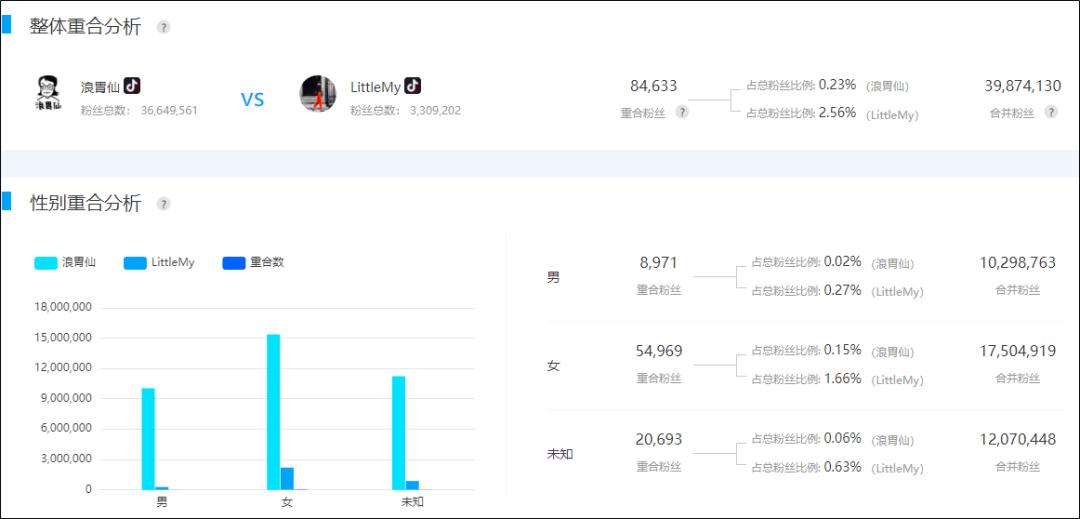Toggle the 浪胃仙 series in chart legend
This screenshot has height=519, width=1080.
coord(65,263)
